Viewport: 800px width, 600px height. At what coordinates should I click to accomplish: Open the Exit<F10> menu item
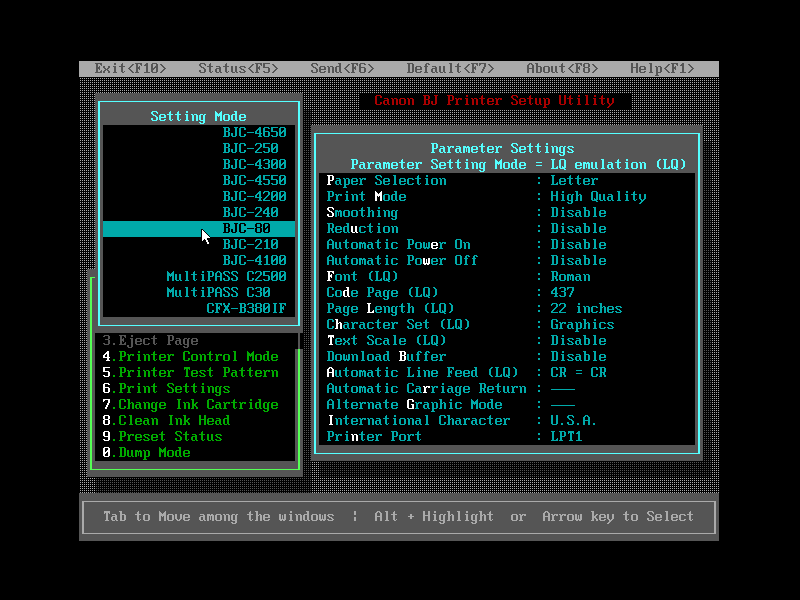tap(130, 69)
